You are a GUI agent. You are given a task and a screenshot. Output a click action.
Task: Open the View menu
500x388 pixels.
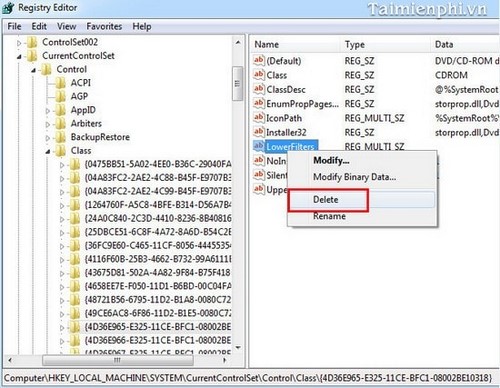(66, 26)
